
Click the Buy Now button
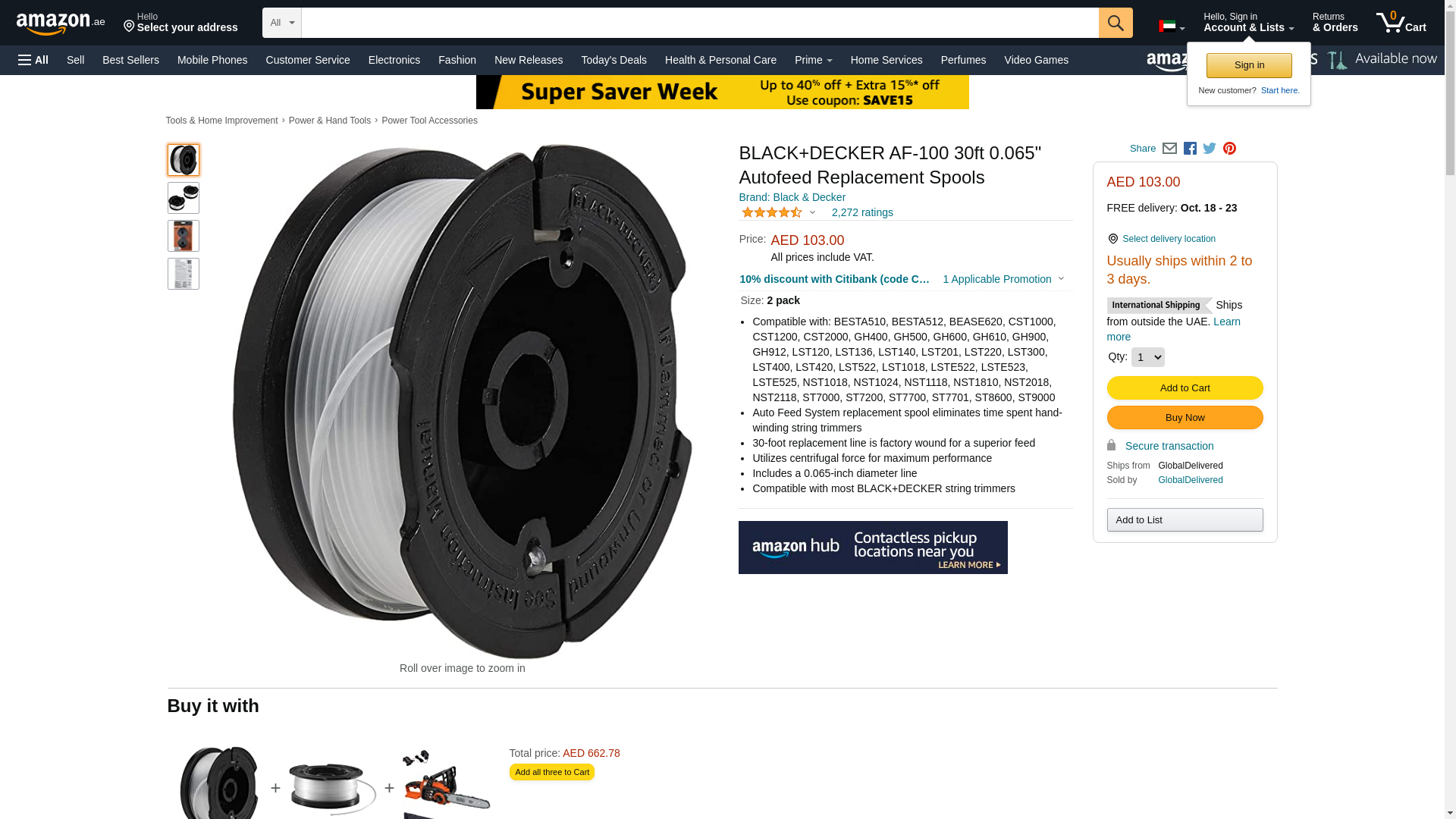[x=1185, y=418]
